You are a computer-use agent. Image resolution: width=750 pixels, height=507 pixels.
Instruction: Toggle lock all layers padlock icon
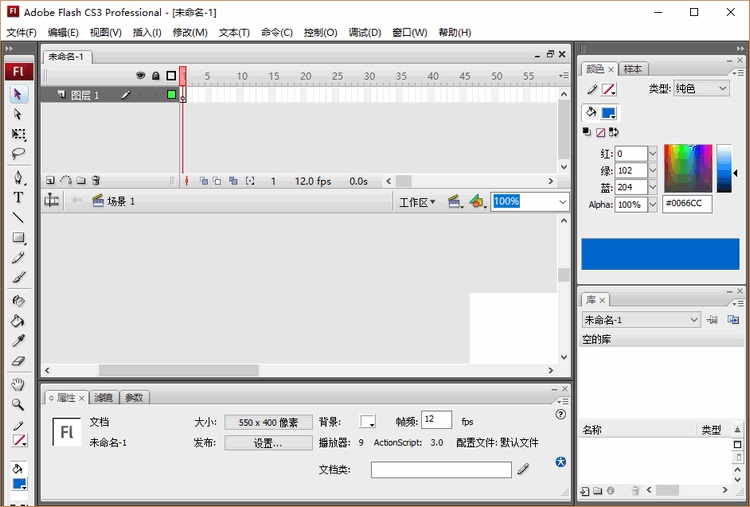point(156,76)
